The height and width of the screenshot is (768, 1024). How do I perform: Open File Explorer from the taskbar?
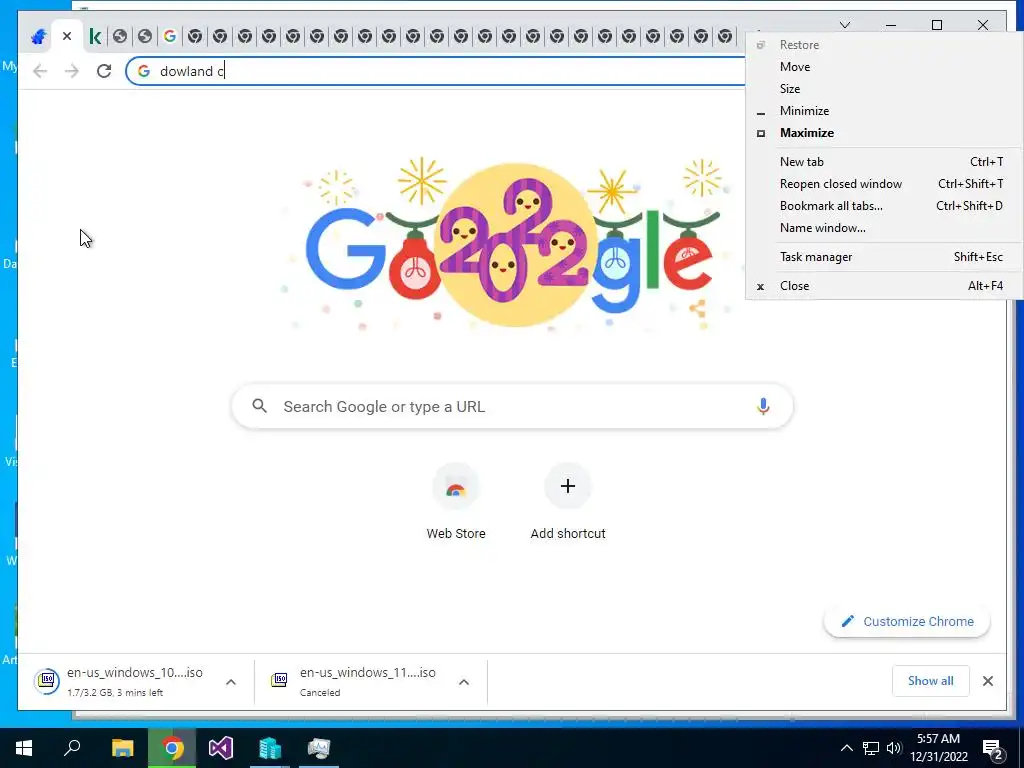point(122,748)
